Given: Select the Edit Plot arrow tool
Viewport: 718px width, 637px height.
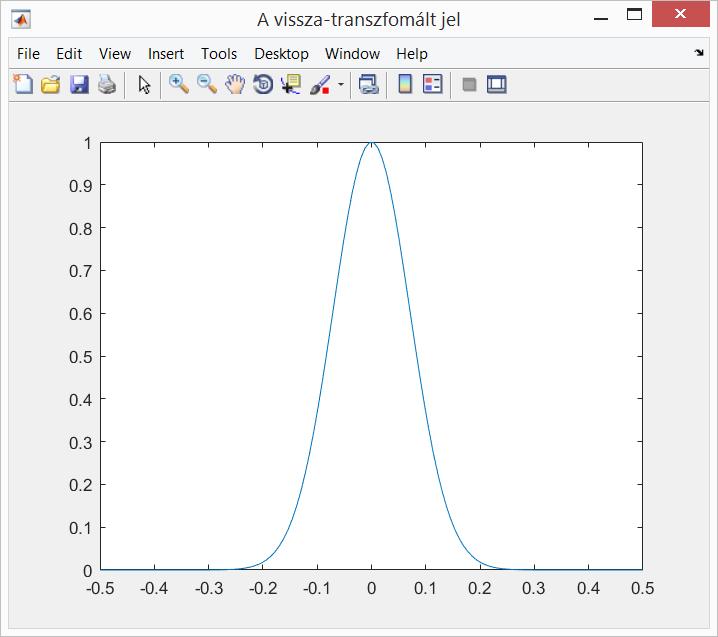Looking at the screenshot, I should tap(144, 85).
